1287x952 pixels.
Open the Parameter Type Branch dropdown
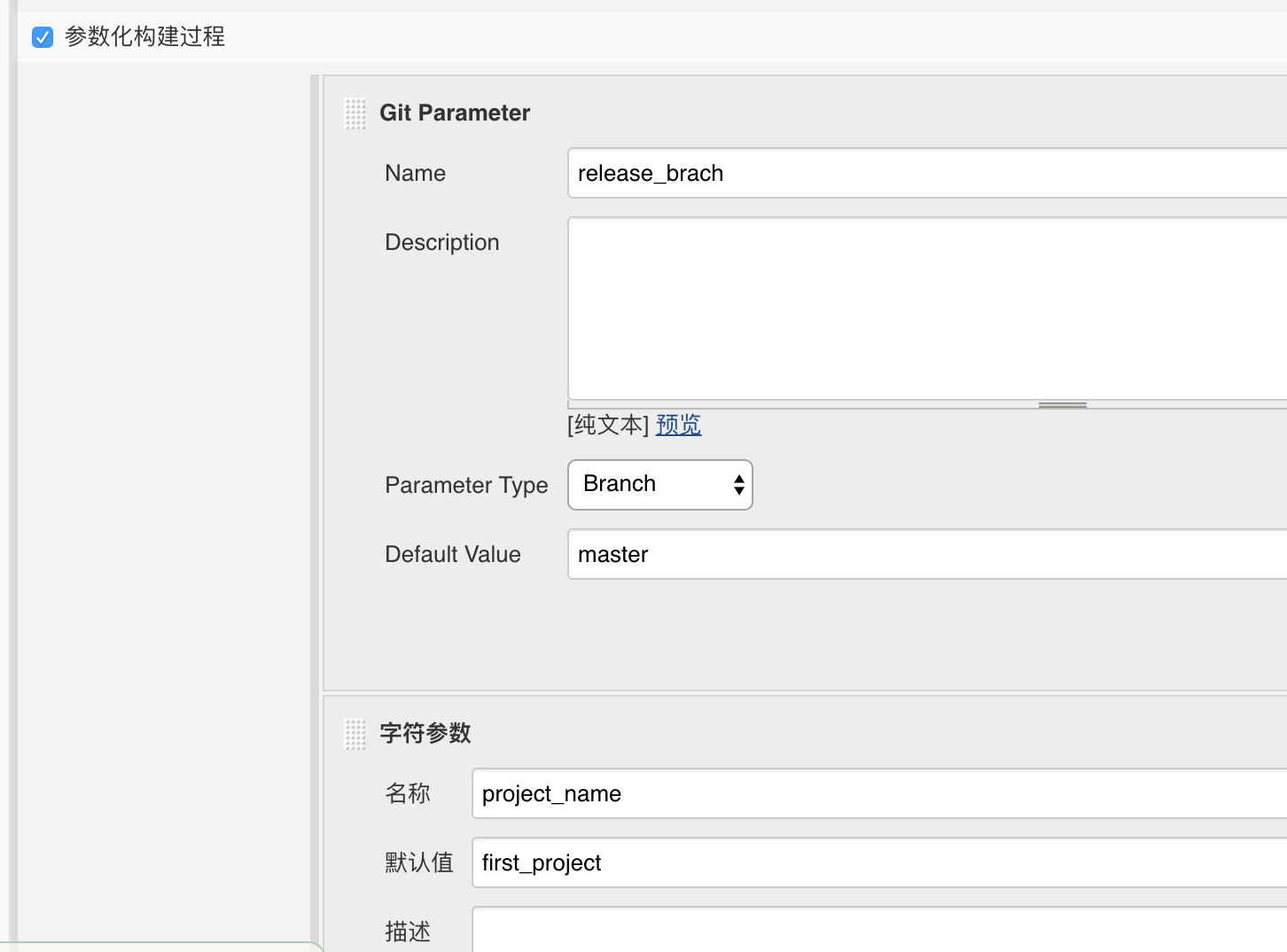click(660, 485)
